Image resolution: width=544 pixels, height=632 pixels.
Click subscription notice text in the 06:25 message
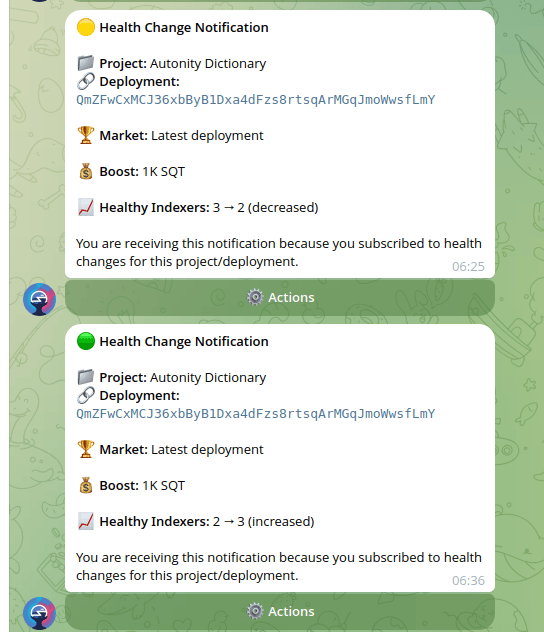pos(278,253)
